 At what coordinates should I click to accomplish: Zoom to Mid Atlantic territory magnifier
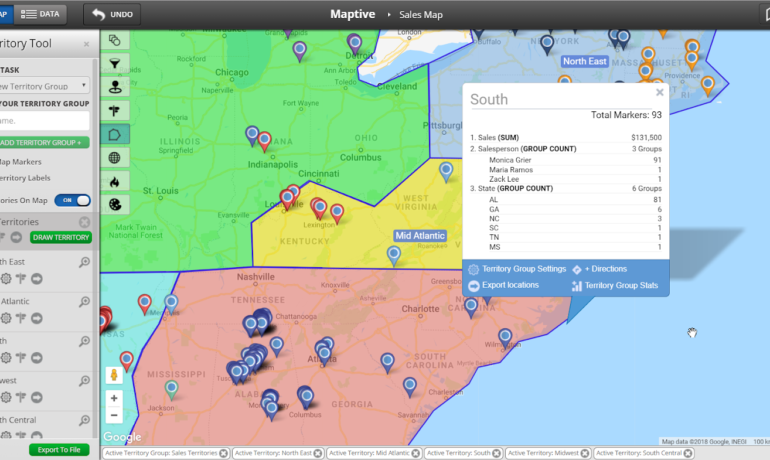pyautogui.click(x=84, y=301)
